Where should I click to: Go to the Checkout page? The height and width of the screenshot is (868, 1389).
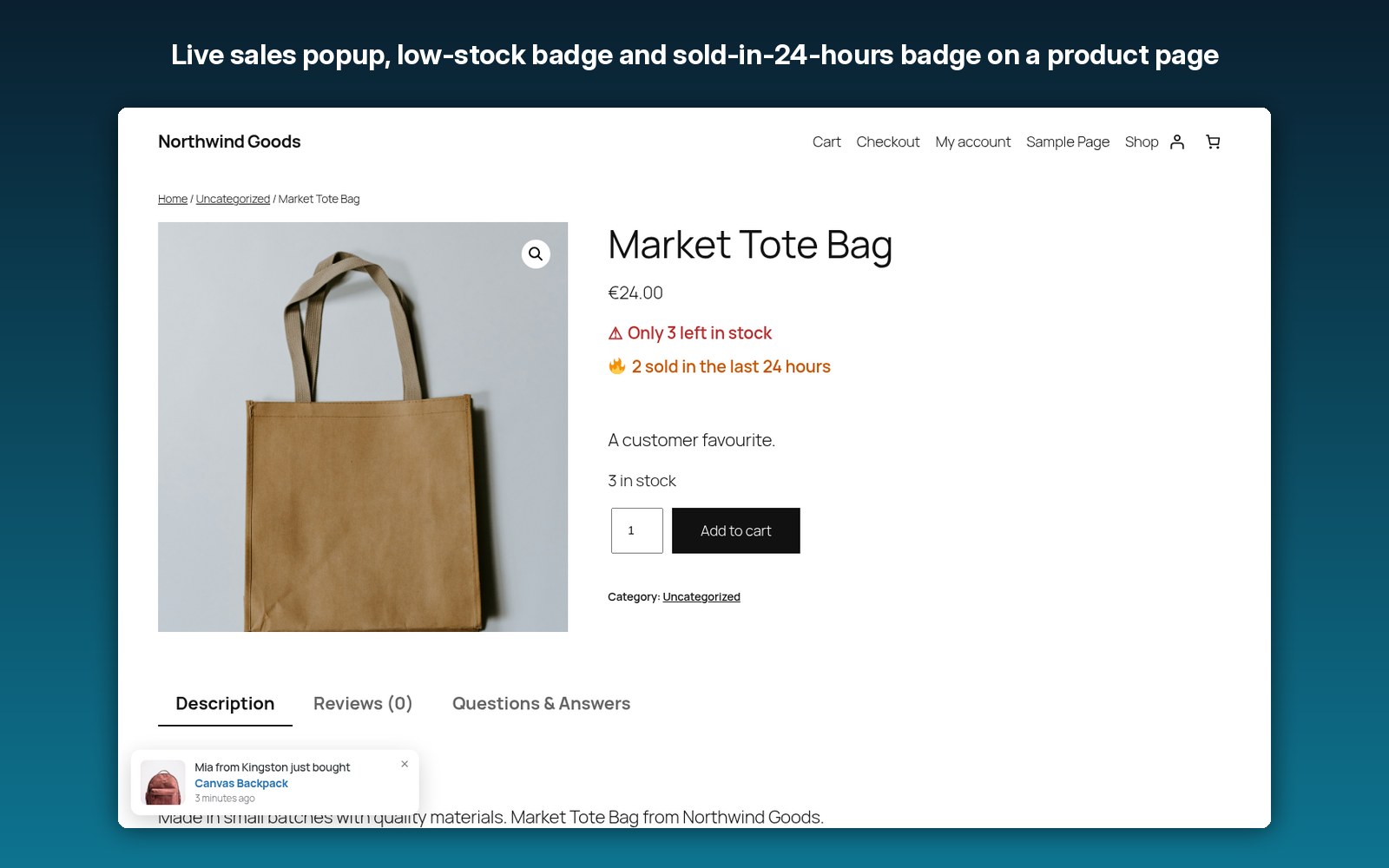[x=888, y=141]
